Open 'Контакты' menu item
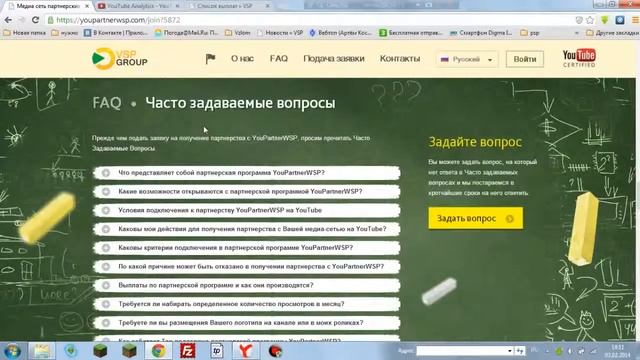The image size is (640, 360). pyautogui.click(x=400, y=59)
